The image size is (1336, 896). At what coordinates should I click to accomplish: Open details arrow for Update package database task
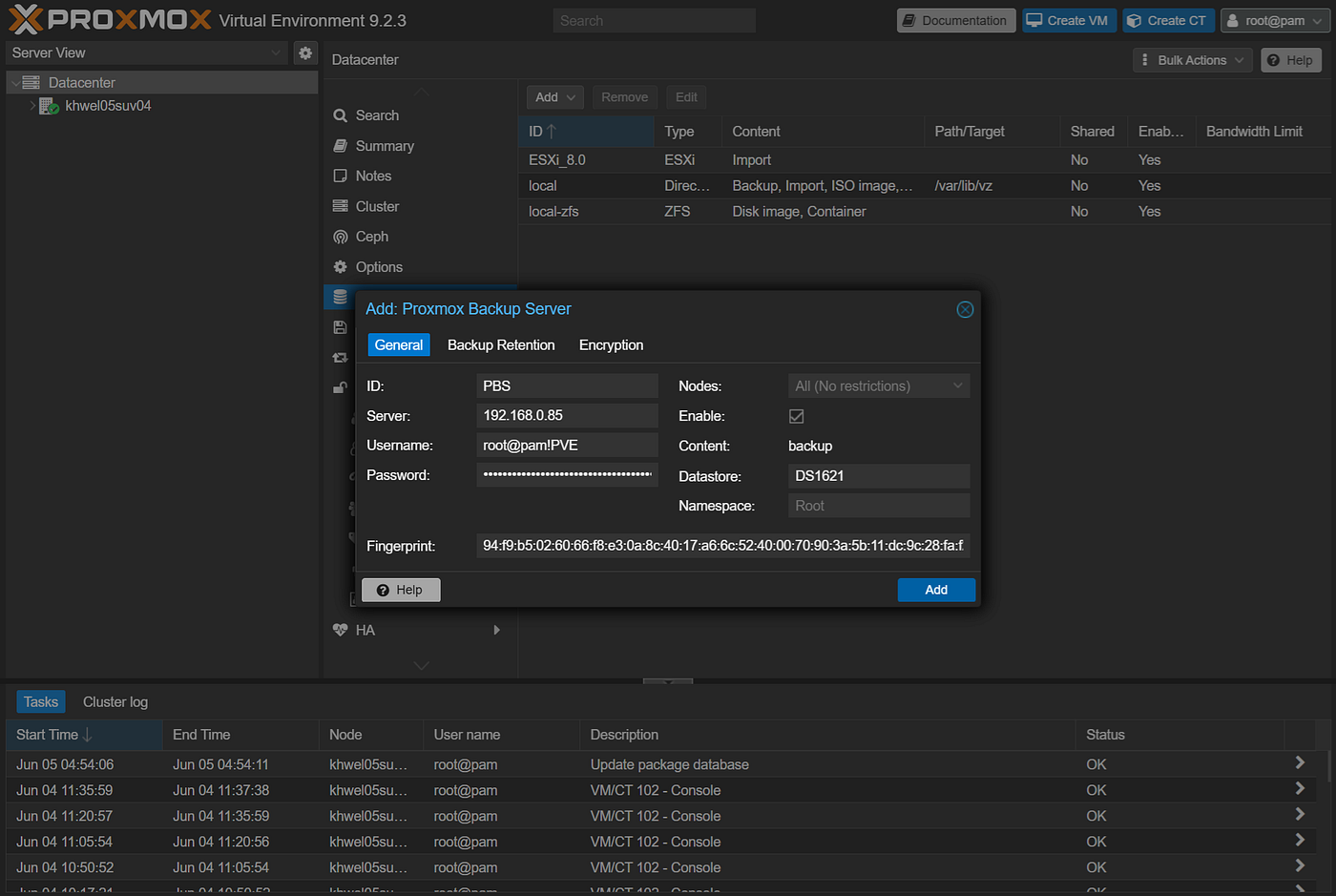1300,762
